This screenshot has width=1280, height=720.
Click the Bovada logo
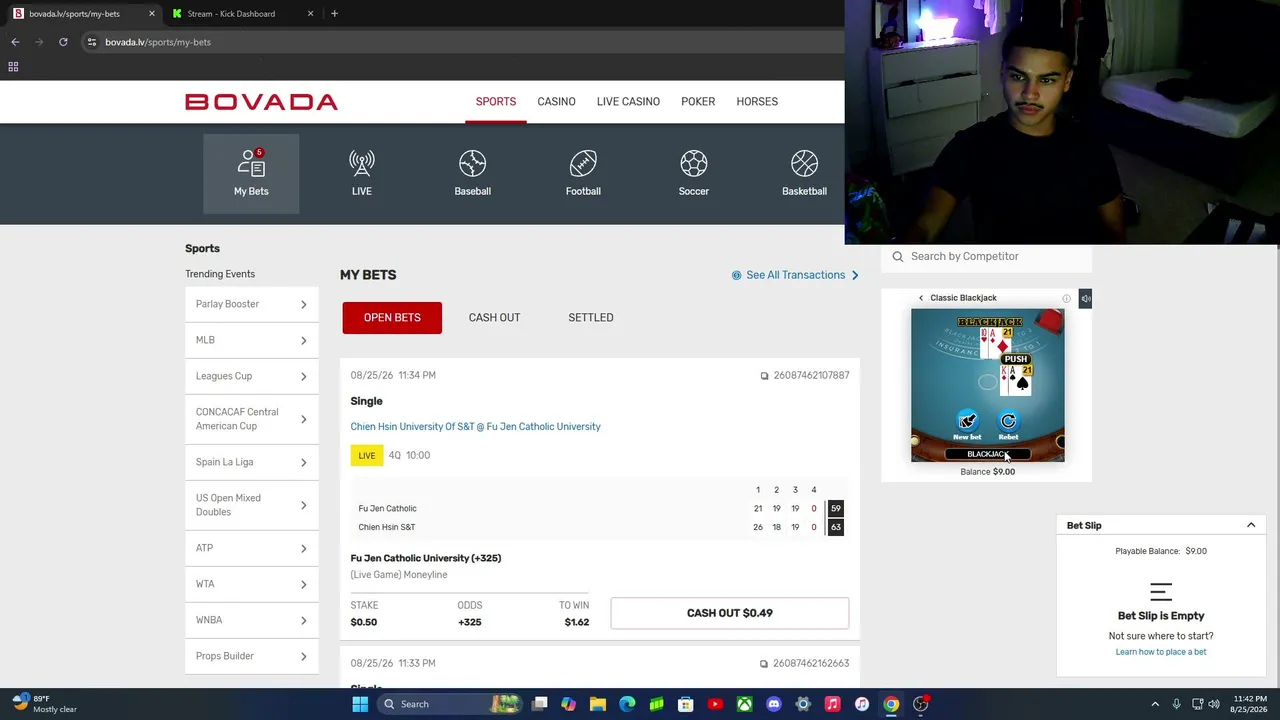pyautogui.click(x=261, y=102)
